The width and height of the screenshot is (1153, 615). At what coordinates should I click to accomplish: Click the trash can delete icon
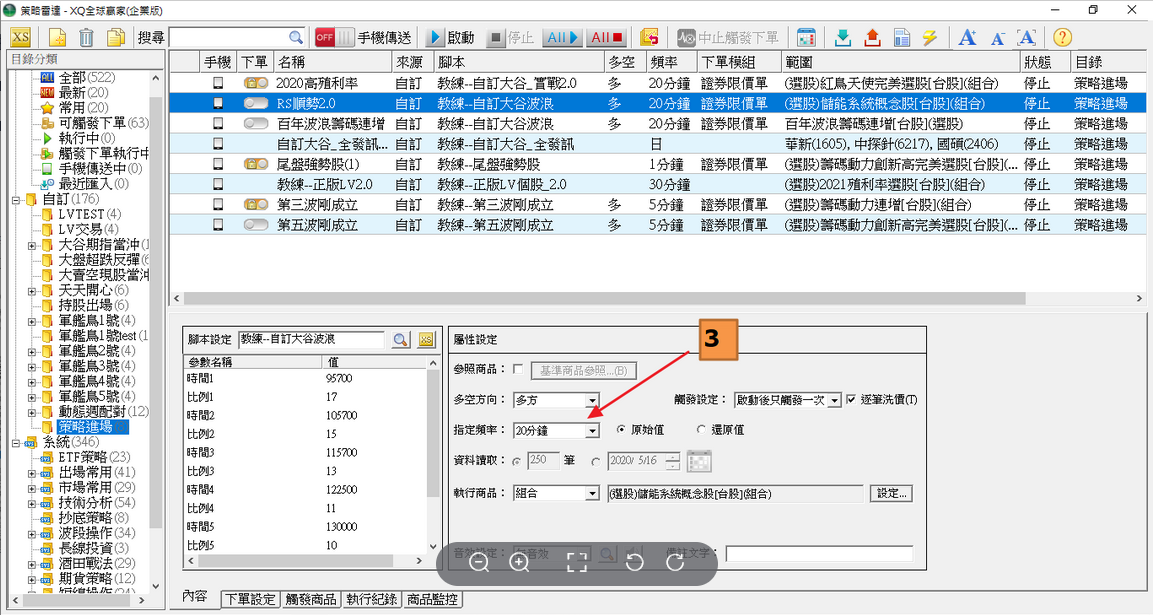tap(87, 38)
